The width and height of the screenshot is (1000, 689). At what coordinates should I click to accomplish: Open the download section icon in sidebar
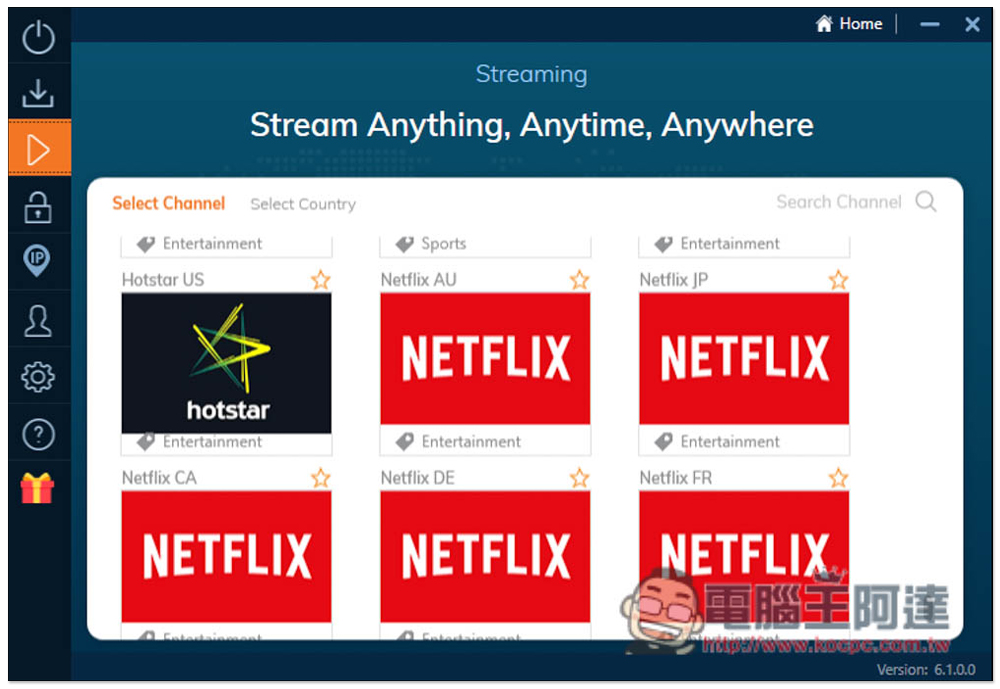(x=38, y=93)
